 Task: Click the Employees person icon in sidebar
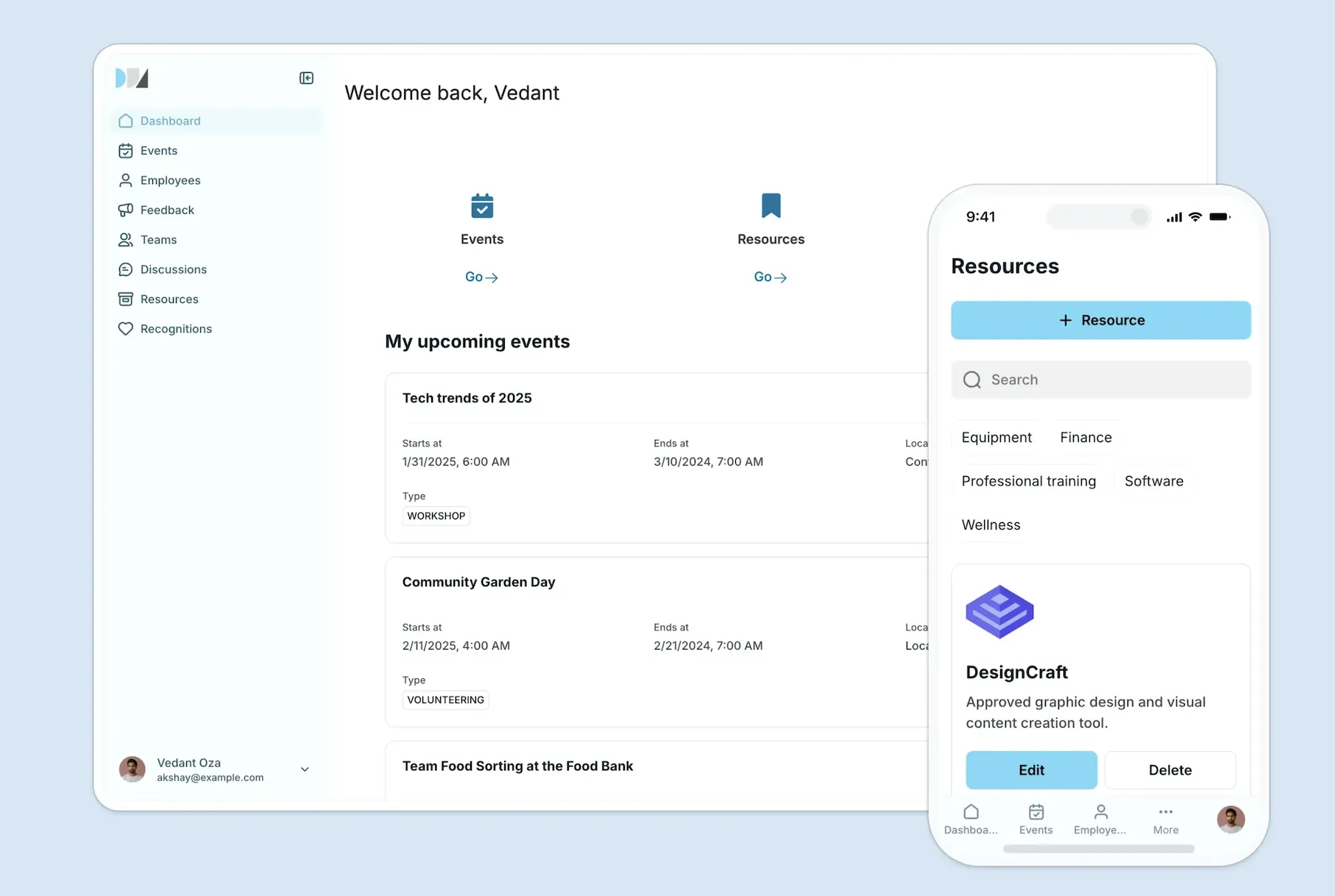coord(126,180)
